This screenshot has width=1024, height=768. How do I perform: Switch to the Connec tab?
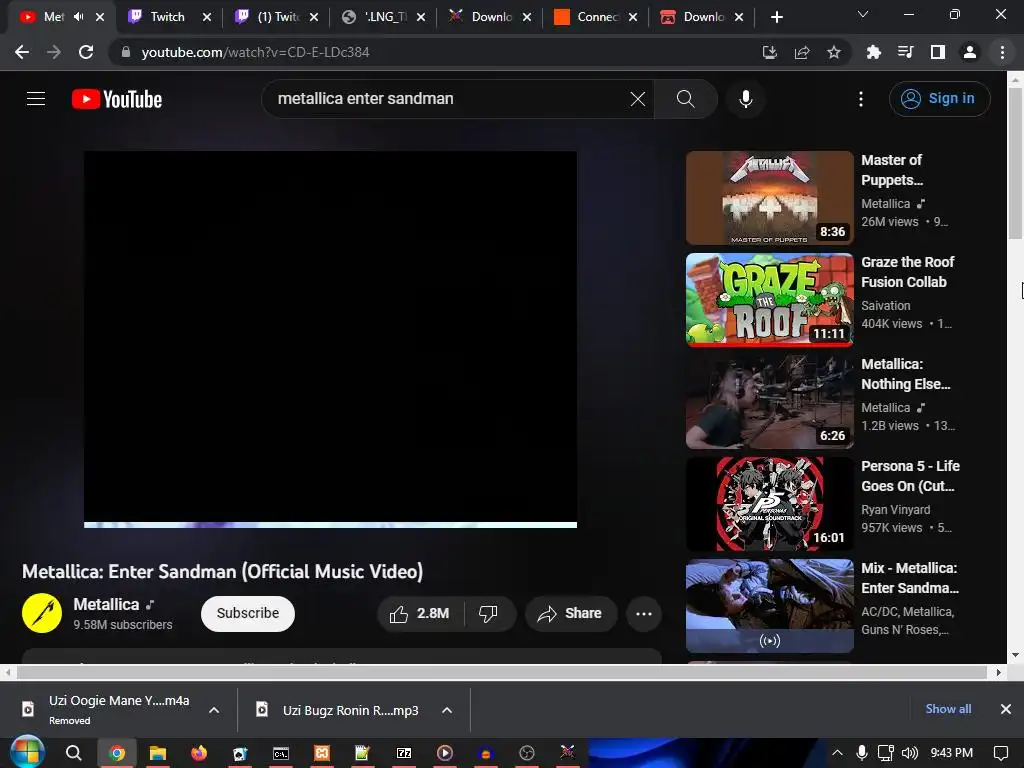[x=598, y=17]
